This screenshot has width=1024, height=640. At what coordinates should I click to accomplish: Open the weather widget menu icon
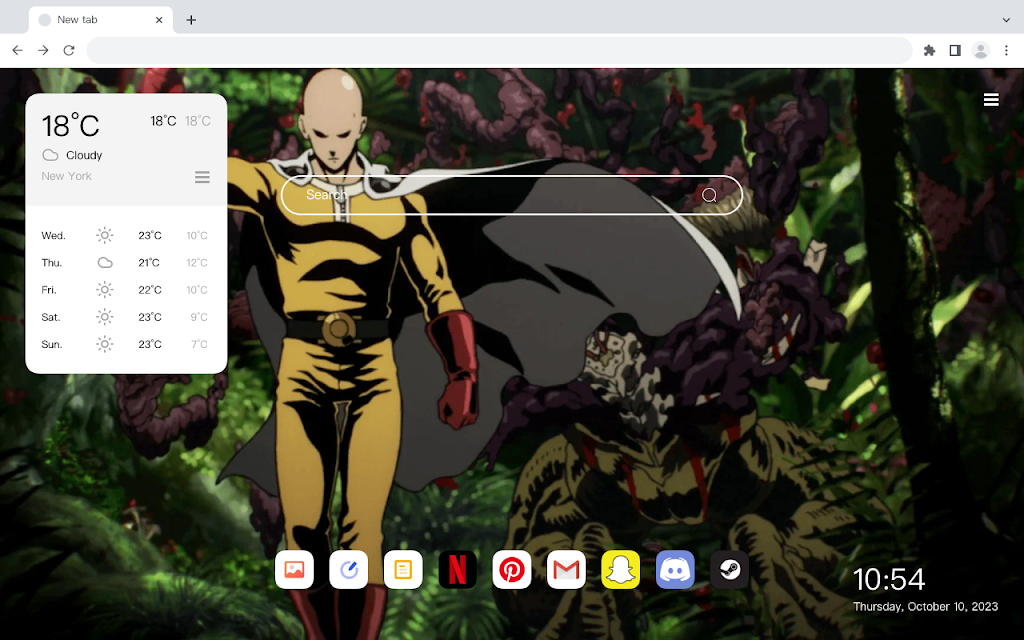coord(202,177)
